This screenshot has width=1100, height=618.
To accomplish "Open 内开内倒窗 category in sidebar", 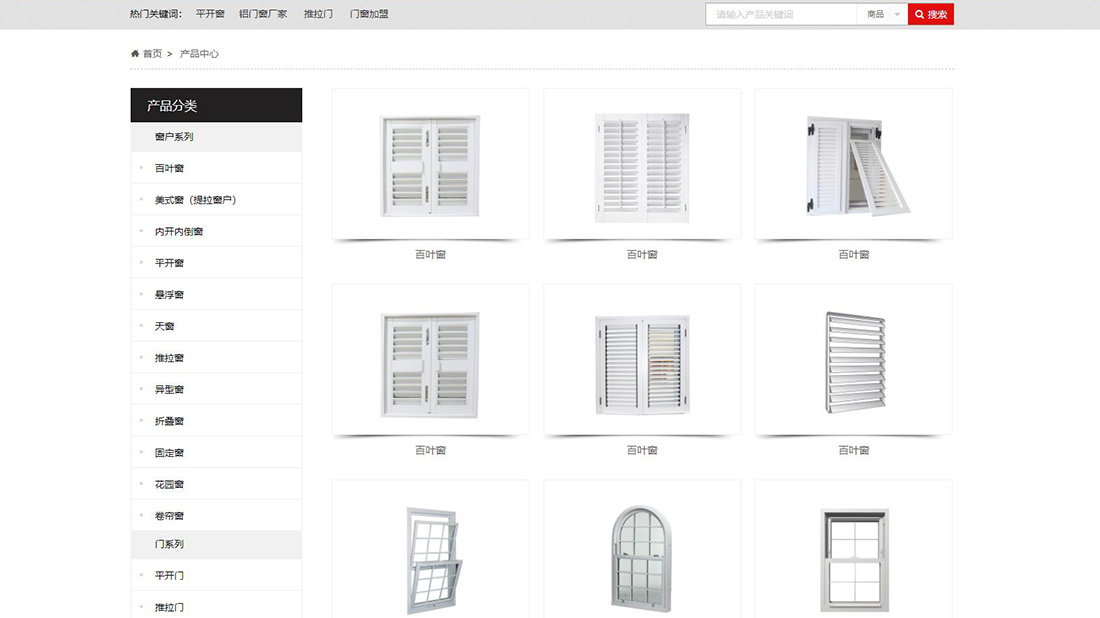I will [x=179, y=232].
